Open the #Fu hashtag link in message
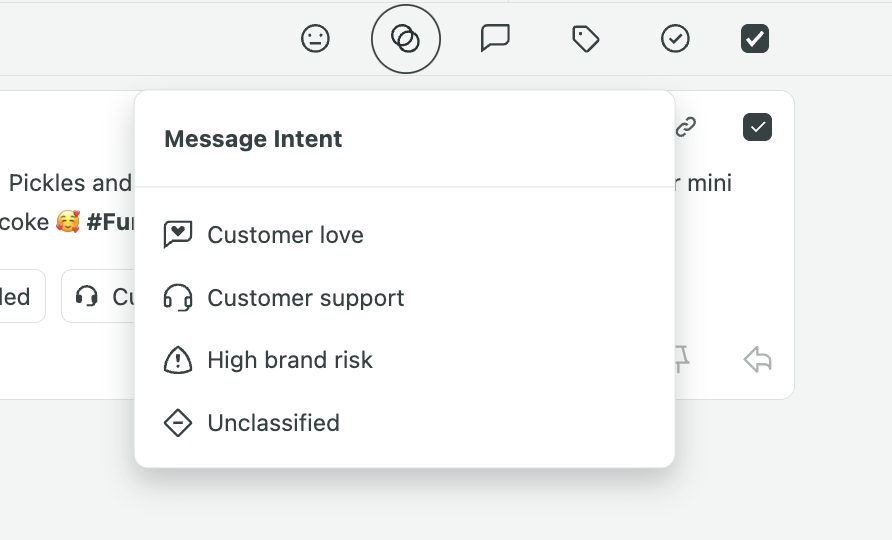This screenshot has height=540, width=892. point(110,222)
